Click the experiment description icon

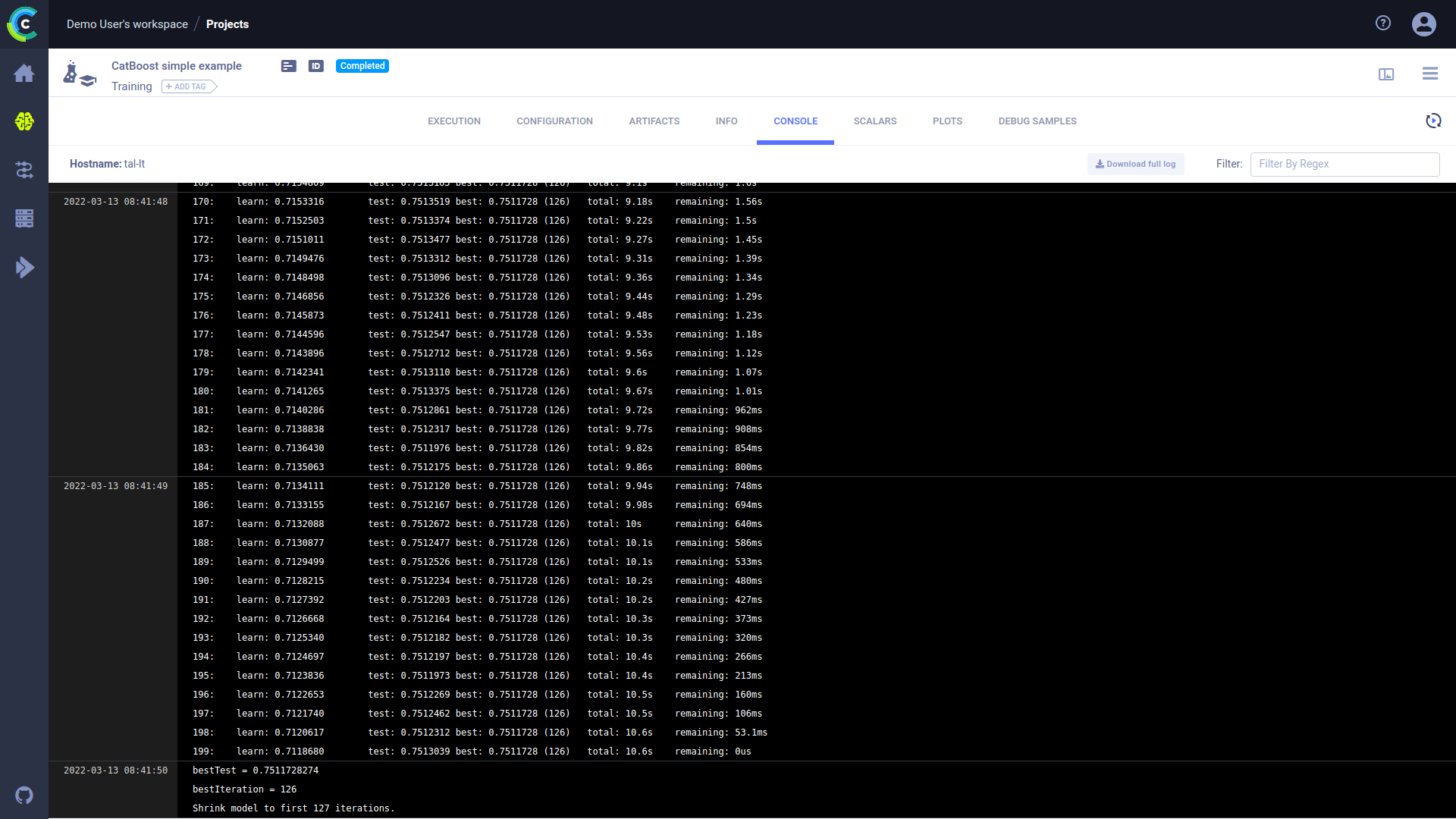click(288, 66)
